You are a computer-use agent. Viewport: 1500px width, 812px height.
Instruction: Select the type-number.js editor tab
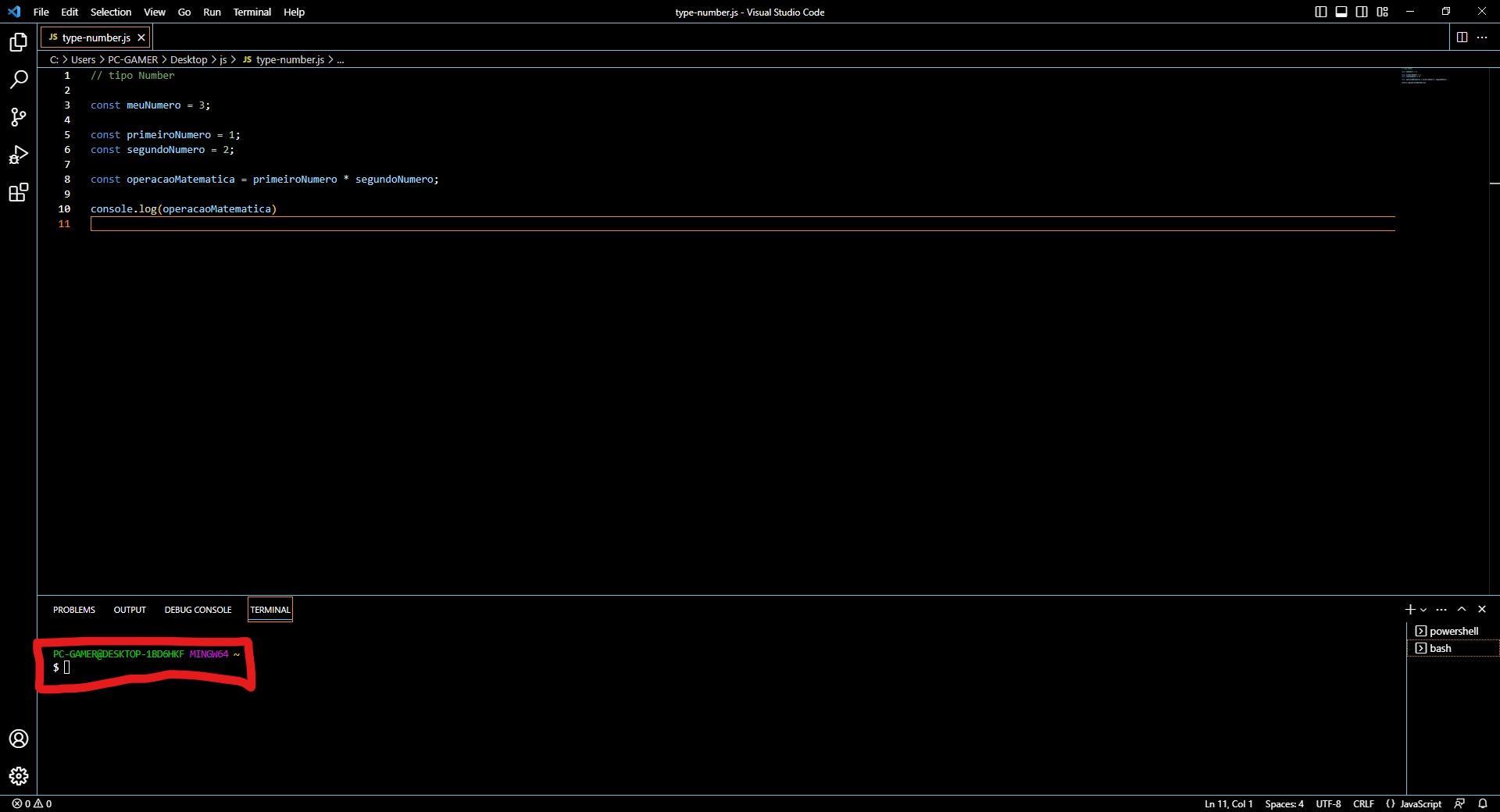[95, 37]
